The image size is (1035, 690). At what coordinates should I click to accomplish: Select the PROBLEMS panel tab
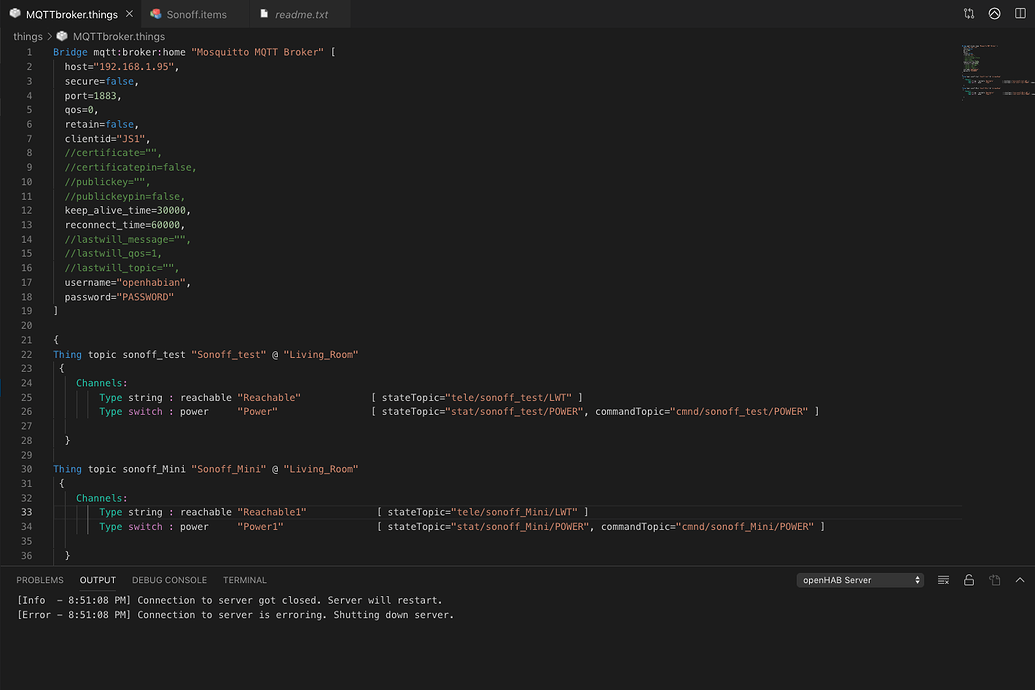[39, 579]
